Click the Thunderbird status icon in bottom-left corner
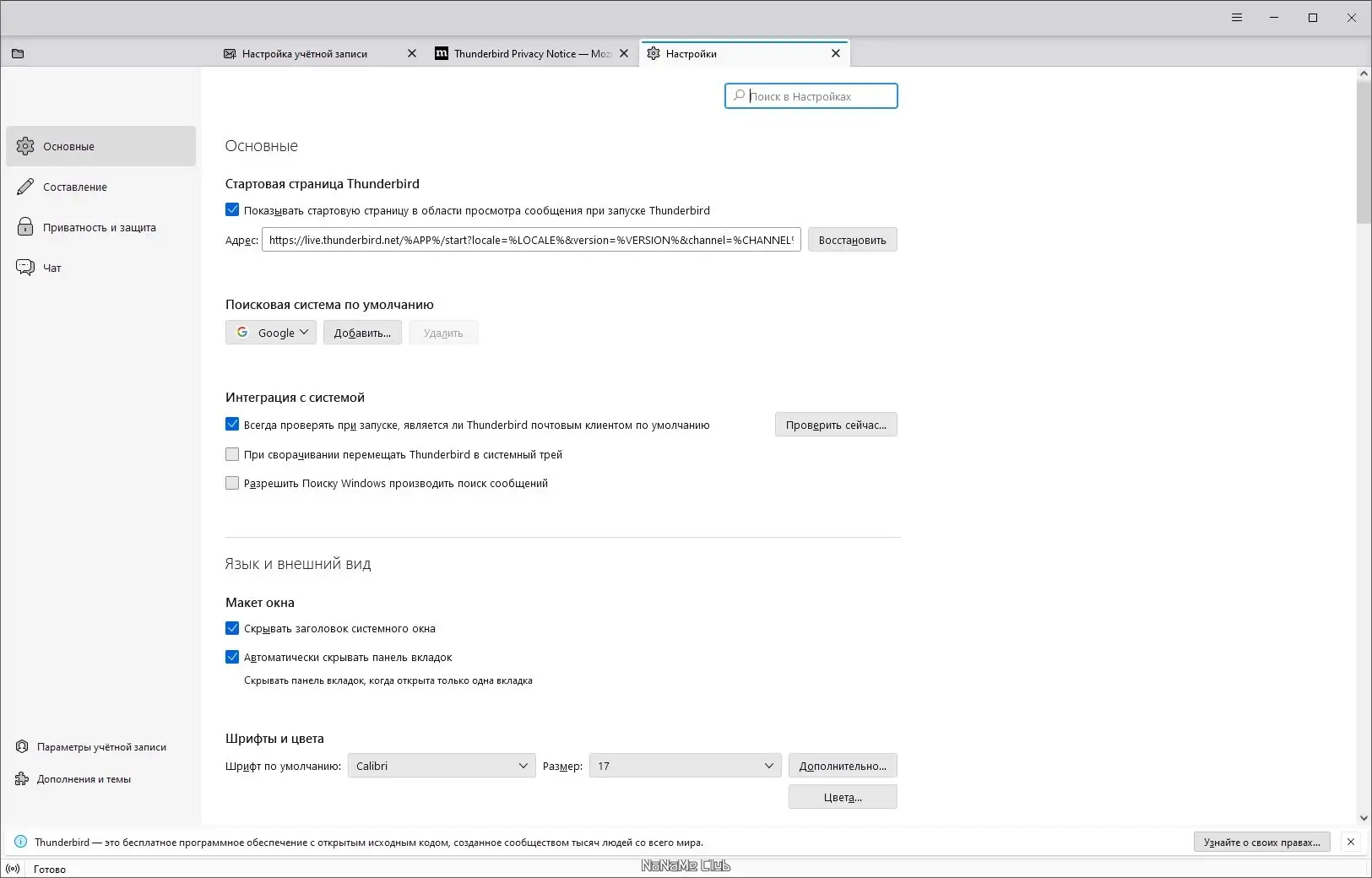Screen dimensions: 1372x878 pyautogui.click(x=14, y=868)
